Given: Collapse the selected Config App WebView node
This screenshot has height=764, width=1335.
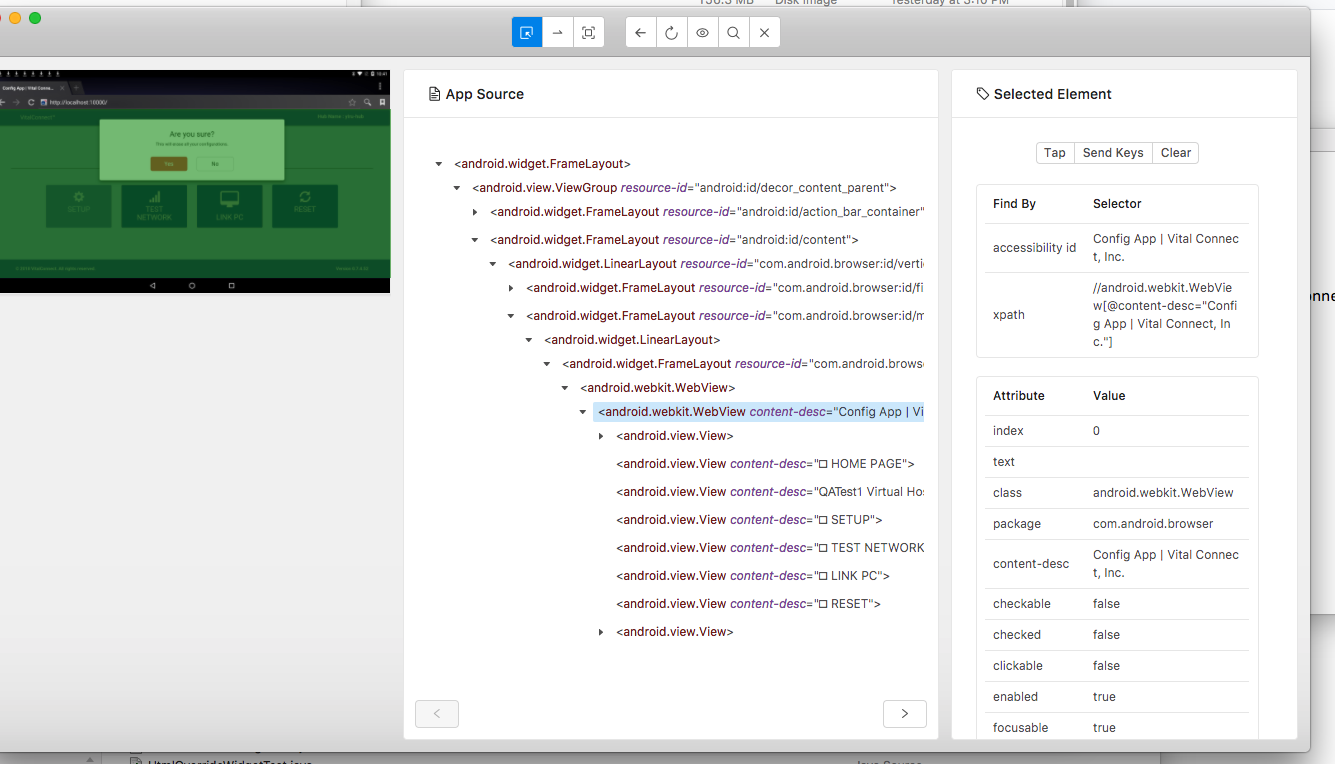Looking at the screenshot, I should pos(583,411).
